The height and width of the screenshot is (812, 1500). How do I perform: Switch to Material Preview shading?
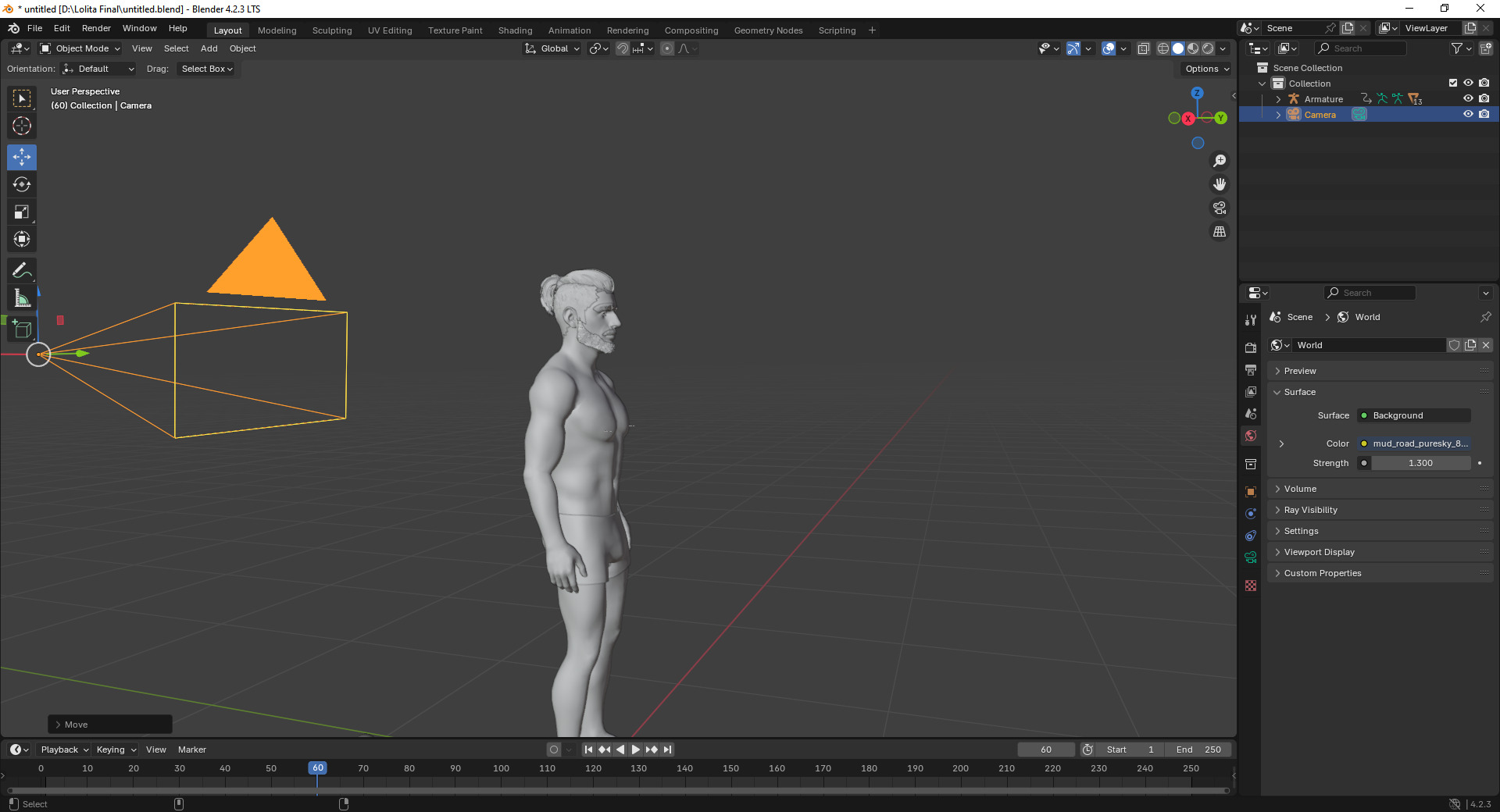(1193, 48)
